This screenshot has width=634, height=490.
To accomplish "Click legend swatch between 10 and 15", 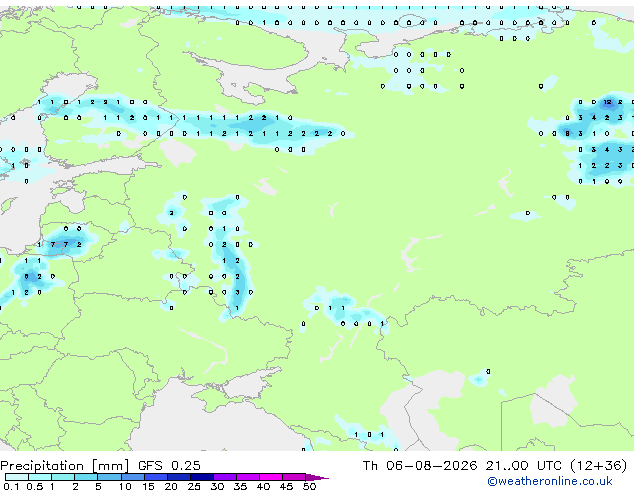I will pos(133,477).
